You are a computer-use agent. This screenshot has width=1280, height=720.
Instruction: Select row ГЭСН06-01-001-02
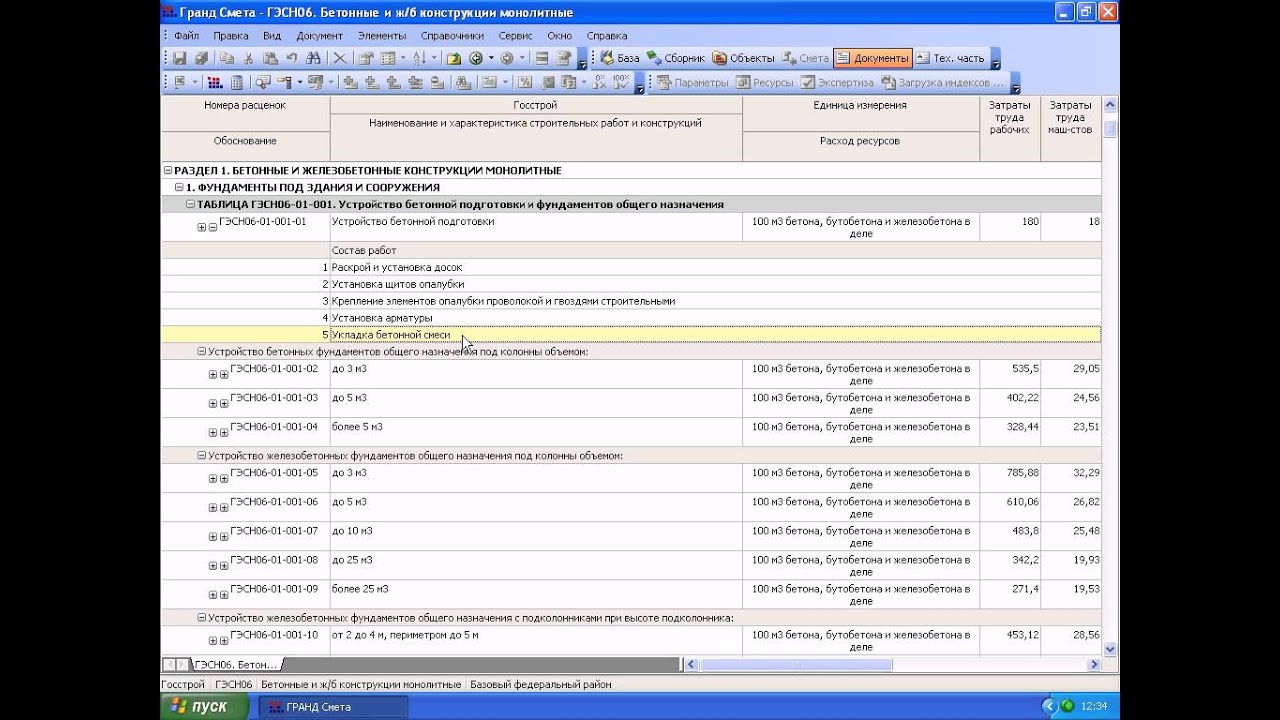pos(631,375)
